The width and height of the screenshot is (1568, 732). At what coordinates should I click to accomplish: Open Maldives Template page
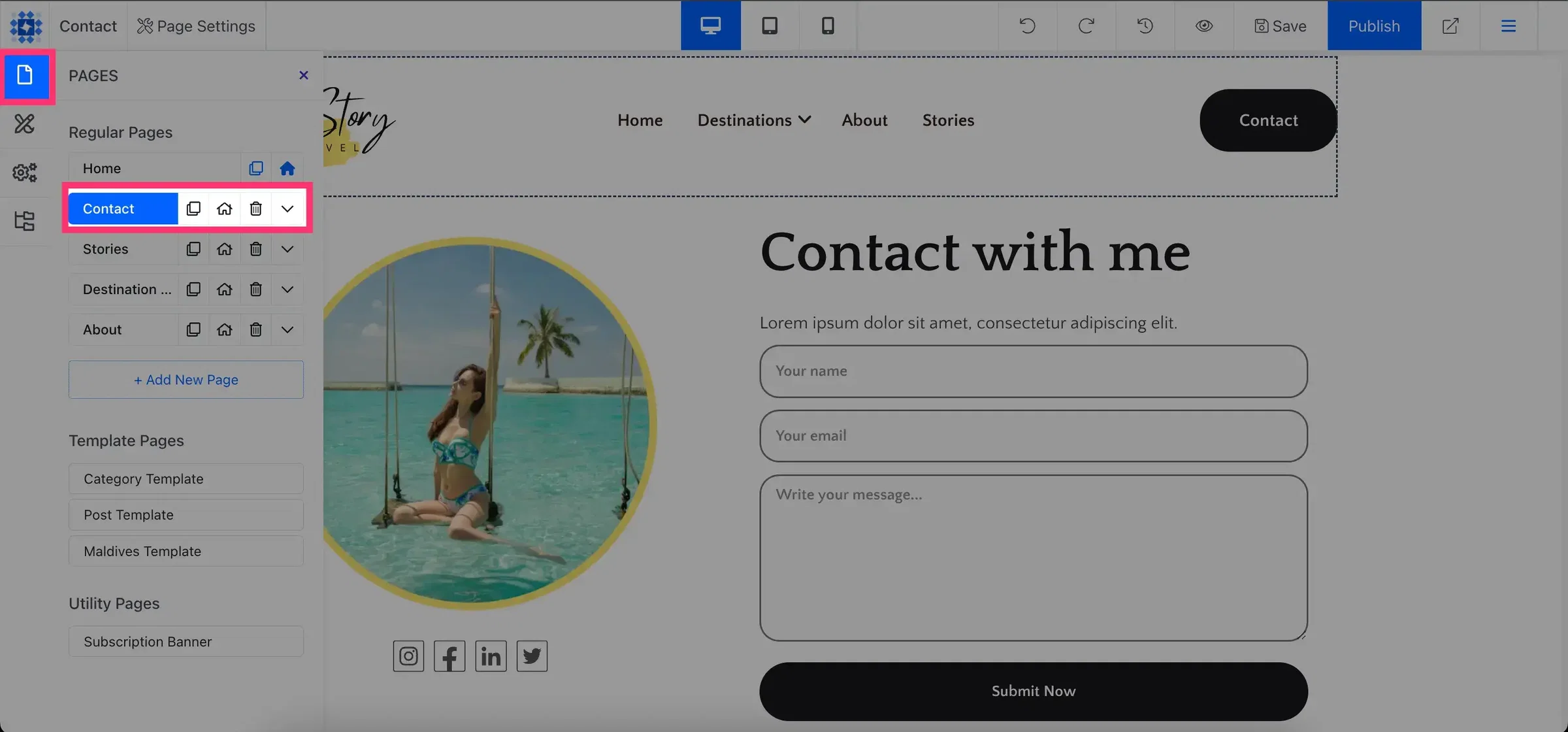(186, 551)
